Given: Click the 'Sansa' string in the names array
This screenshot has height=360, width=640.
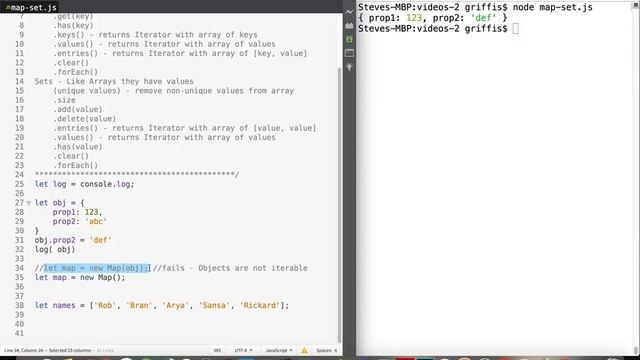Looking at the screenshot, I should coord(214,305).
